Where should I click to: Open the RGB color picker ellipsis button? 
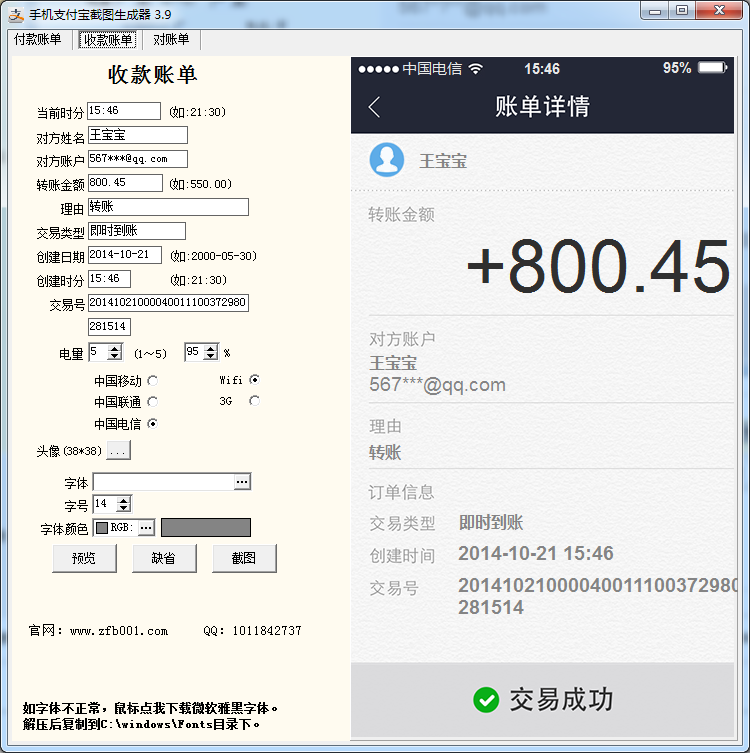(146, 528)
